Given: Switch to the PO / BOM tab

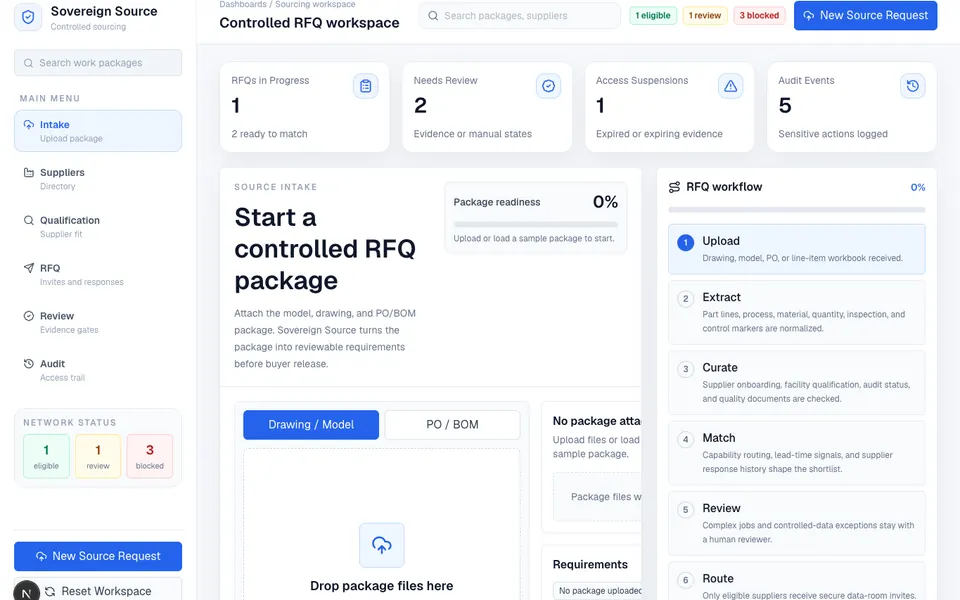Looking at the screenshot, I should tap(452, 425).
